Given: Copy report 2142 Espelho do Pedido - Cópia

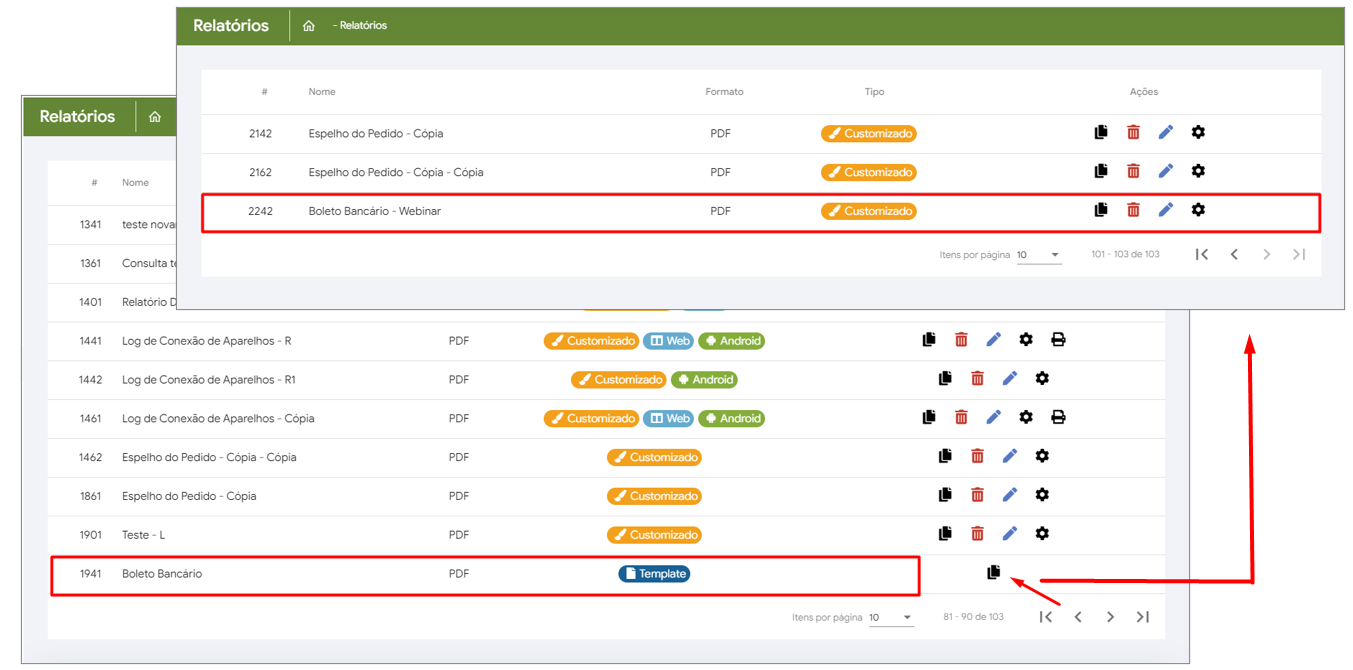Looking at the screenshot, I should [x=1101, y=132].
